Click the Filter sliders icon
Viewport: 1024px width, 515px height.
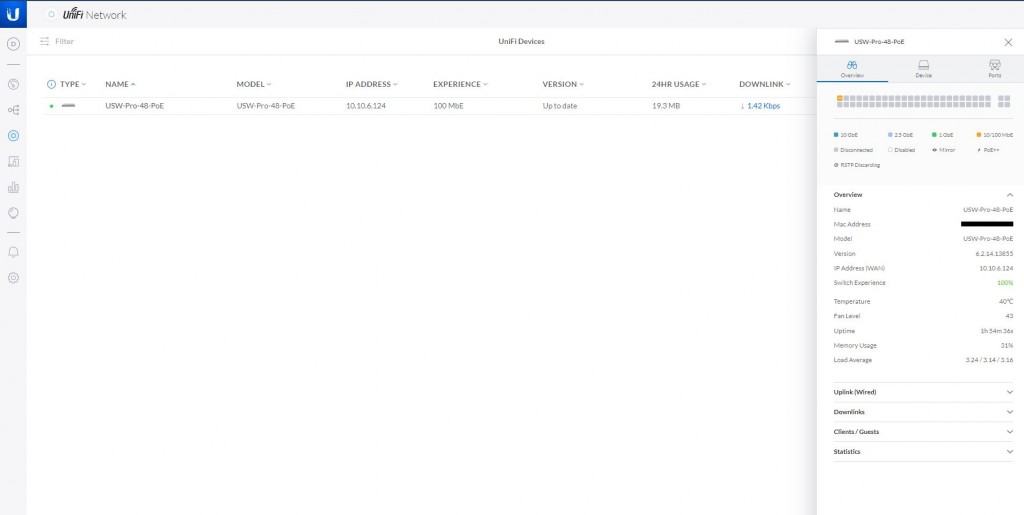tap(44, 41)
